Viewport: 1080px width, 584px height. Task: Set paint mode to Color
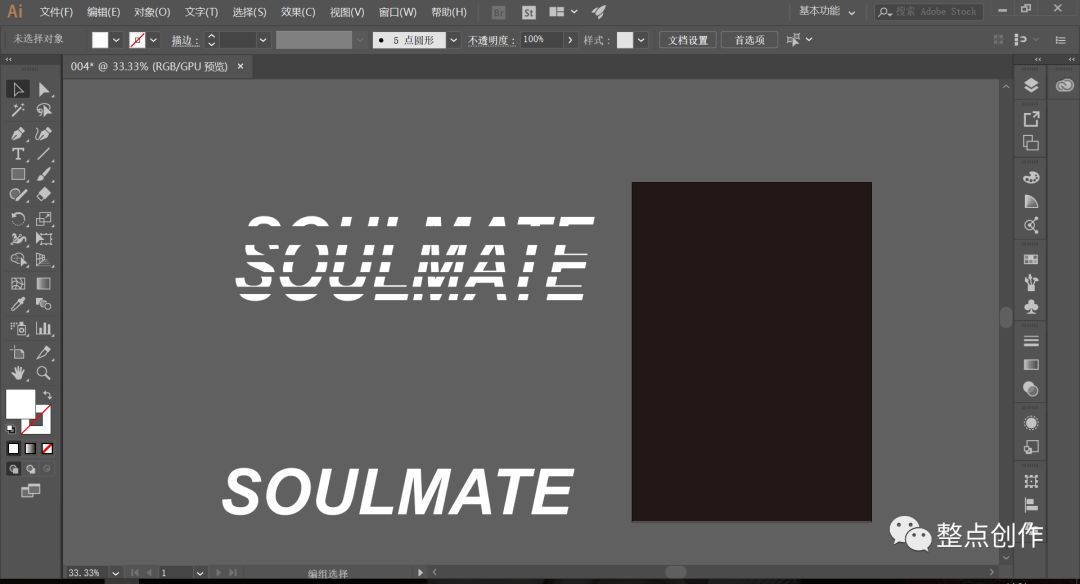pos(13,449)
